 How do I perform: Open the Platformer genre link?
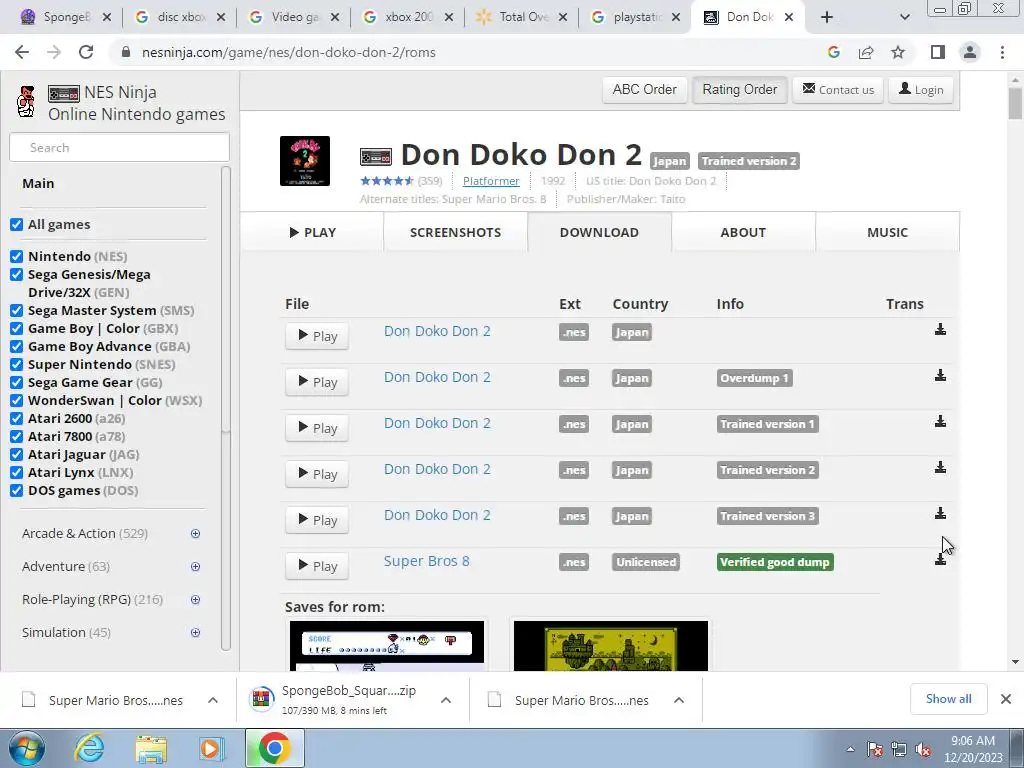click(491, 181)
